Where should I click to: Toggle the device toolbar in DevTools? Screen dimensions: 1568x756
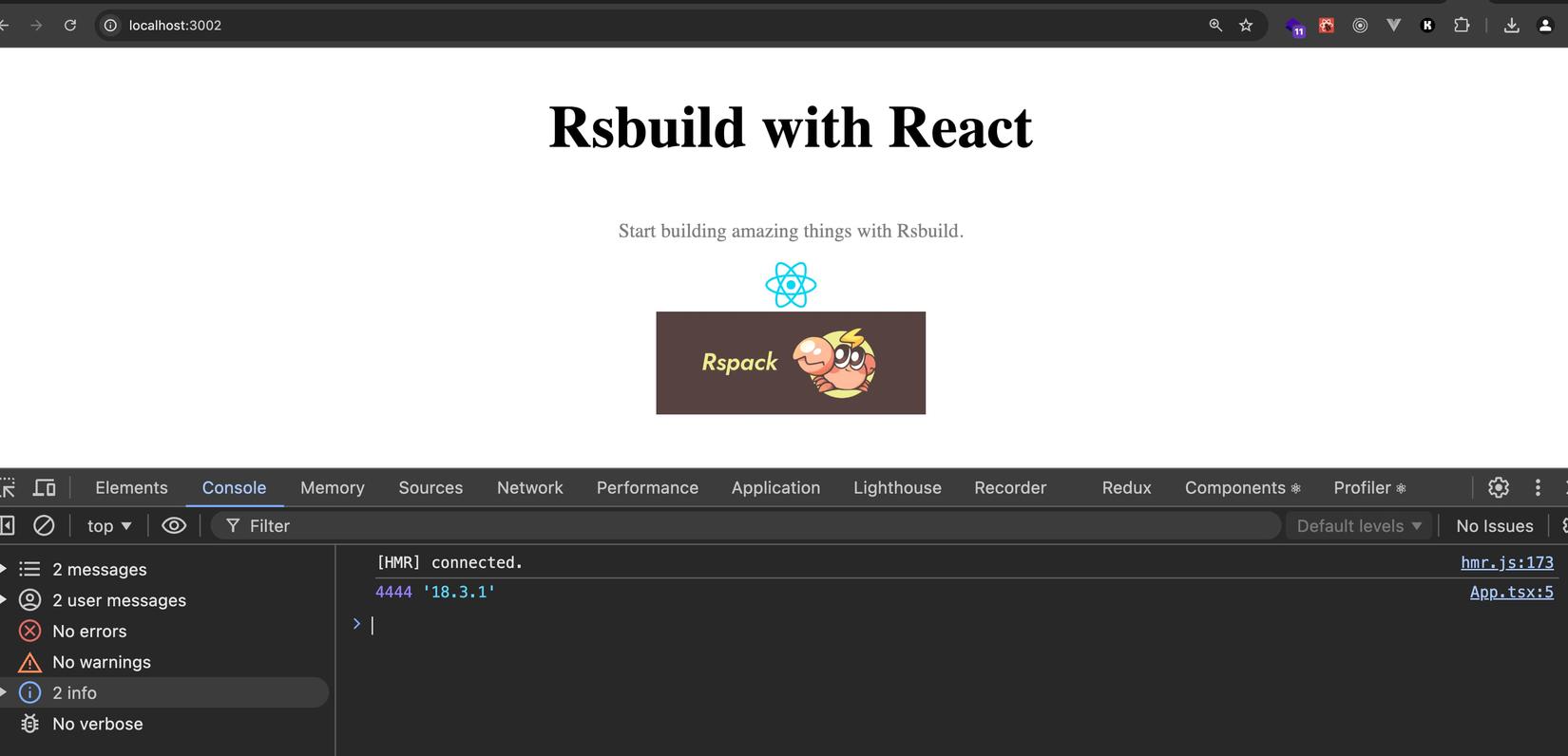point(44,487)
